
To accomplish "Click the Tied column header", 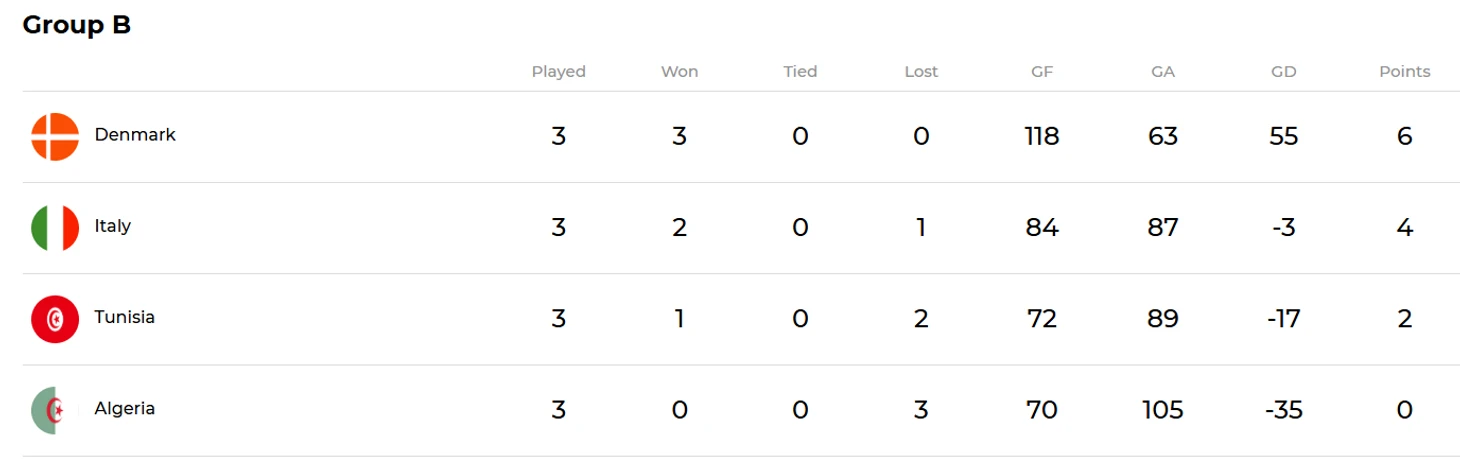I will pyautogui.click(x=800, y=72).
